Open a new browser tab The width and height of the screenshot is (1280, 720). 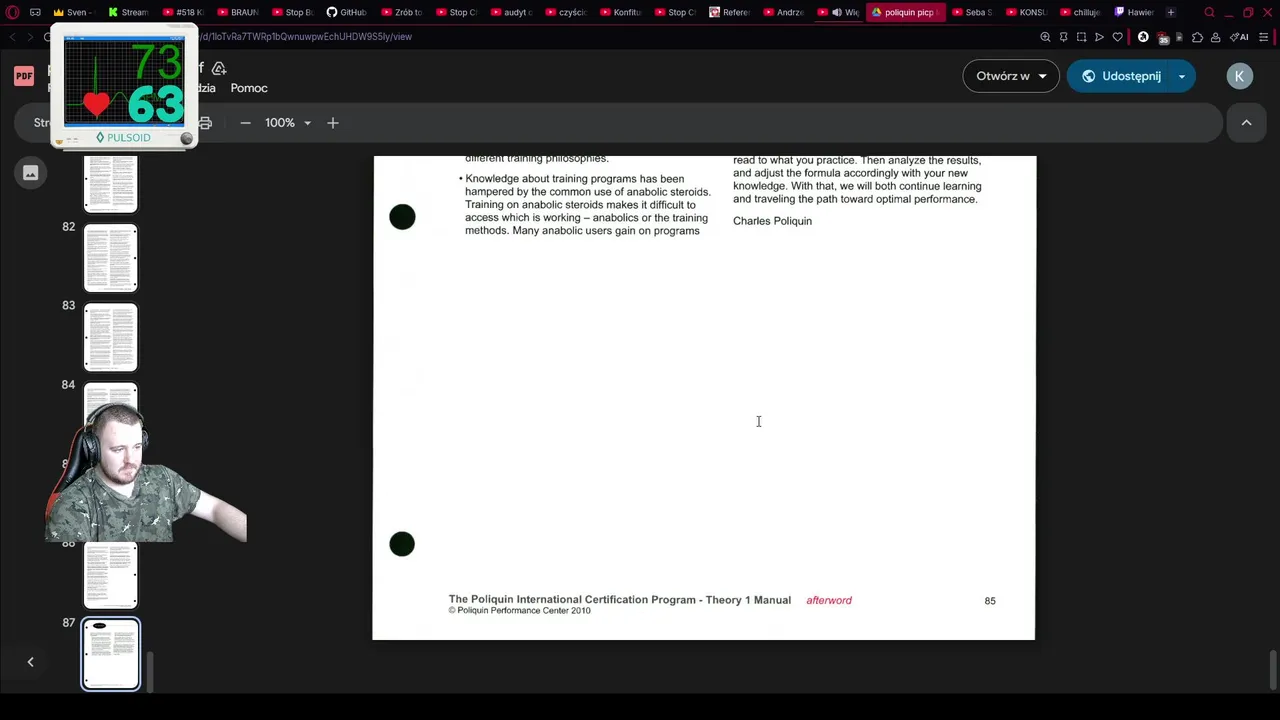tap(1171, 12)
